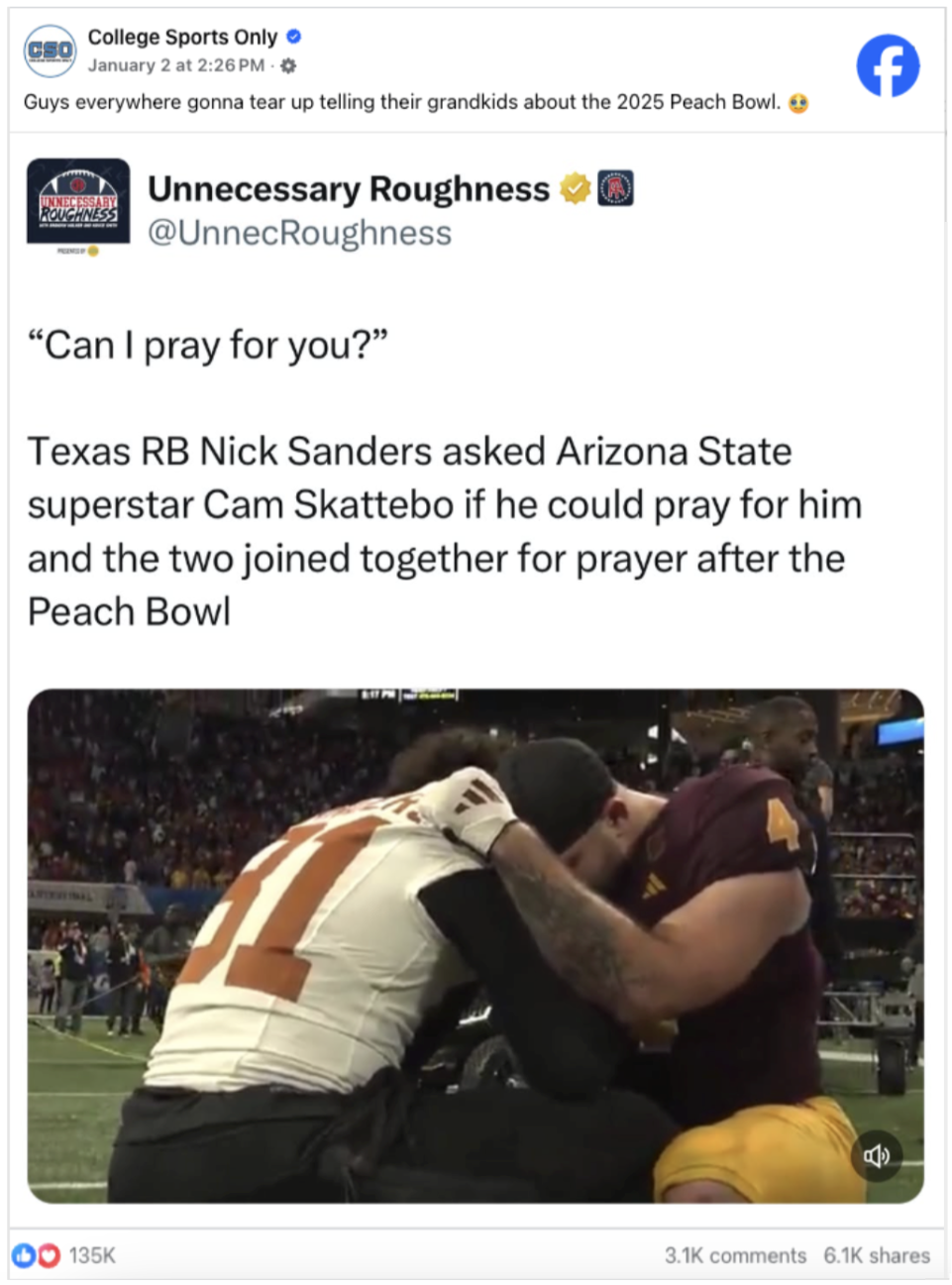Open the College Sports Only page name
Viewport: 952px width, 1285px height.
point(182,37)
